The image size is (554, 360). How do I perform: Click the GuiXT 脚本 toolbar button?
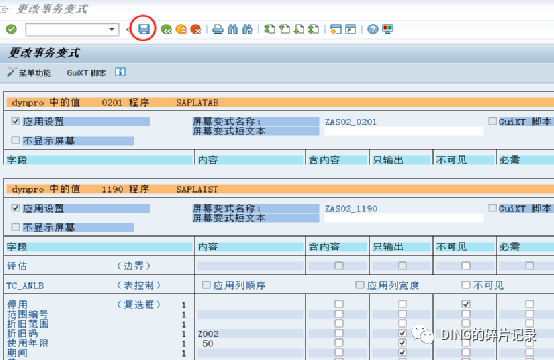tap(87, 73)
